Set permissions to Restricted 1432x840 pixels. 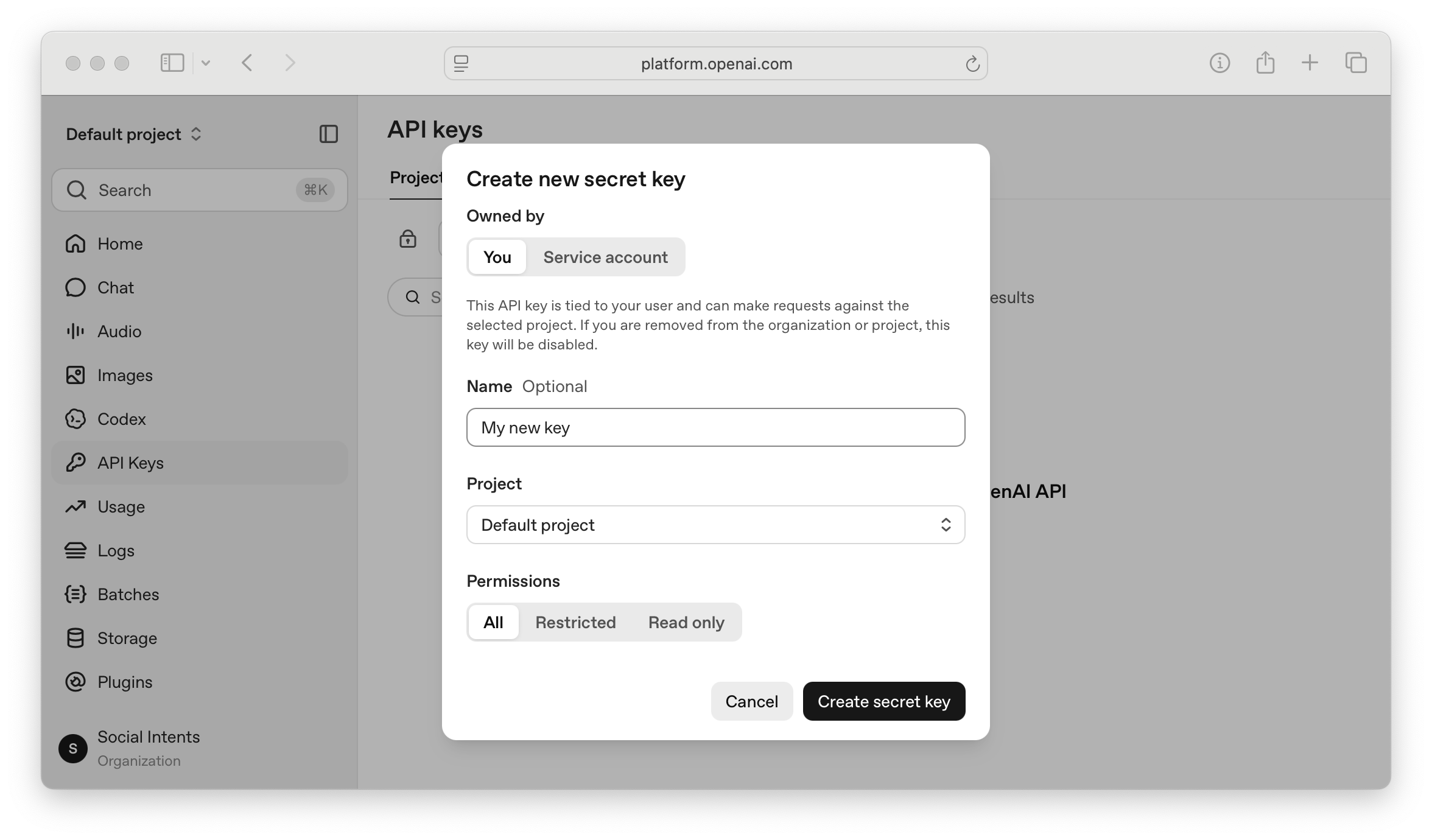(576, 622)
